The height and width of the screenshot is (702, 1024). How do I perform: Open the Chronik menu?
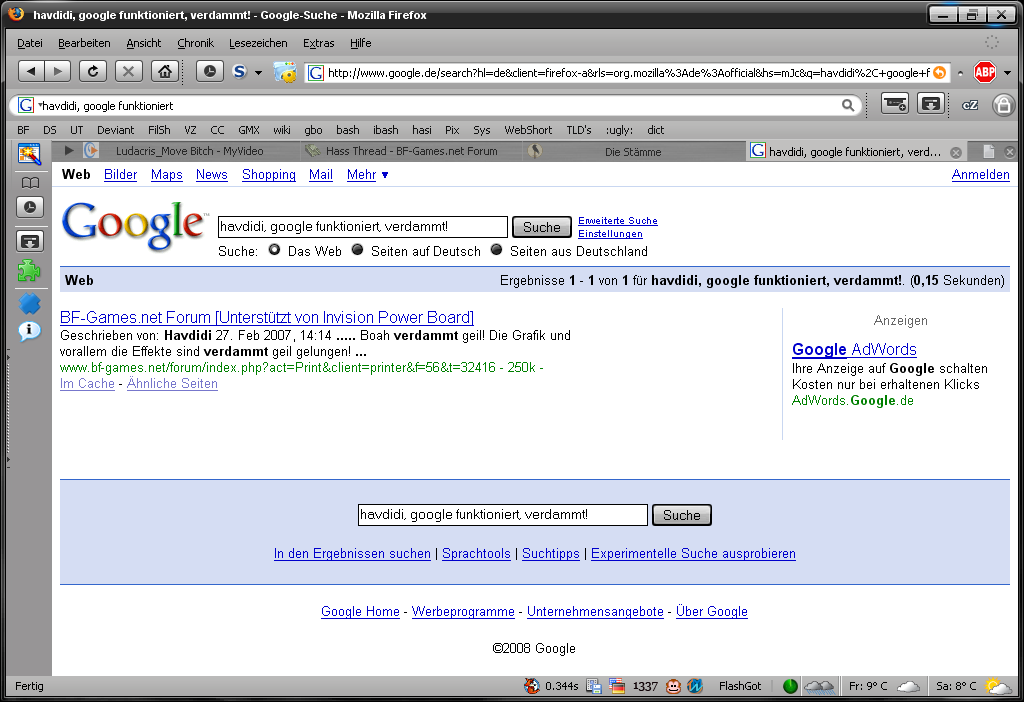point(195,43)
